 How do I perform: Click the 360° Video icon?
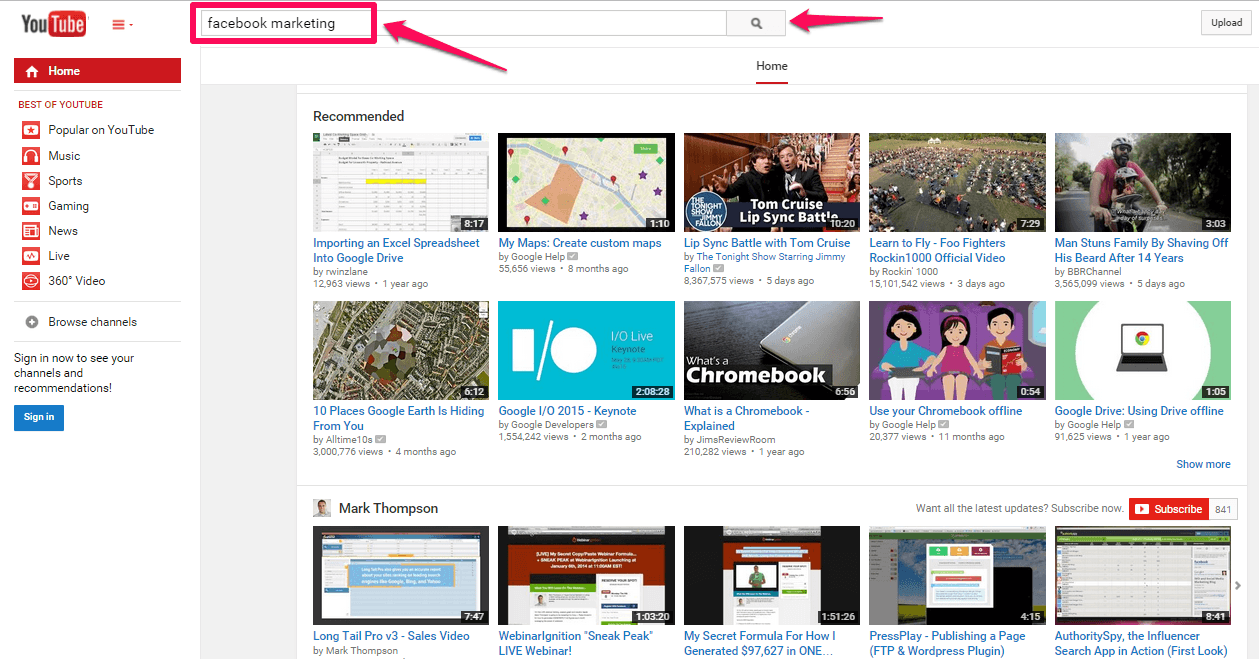[31, 281]
